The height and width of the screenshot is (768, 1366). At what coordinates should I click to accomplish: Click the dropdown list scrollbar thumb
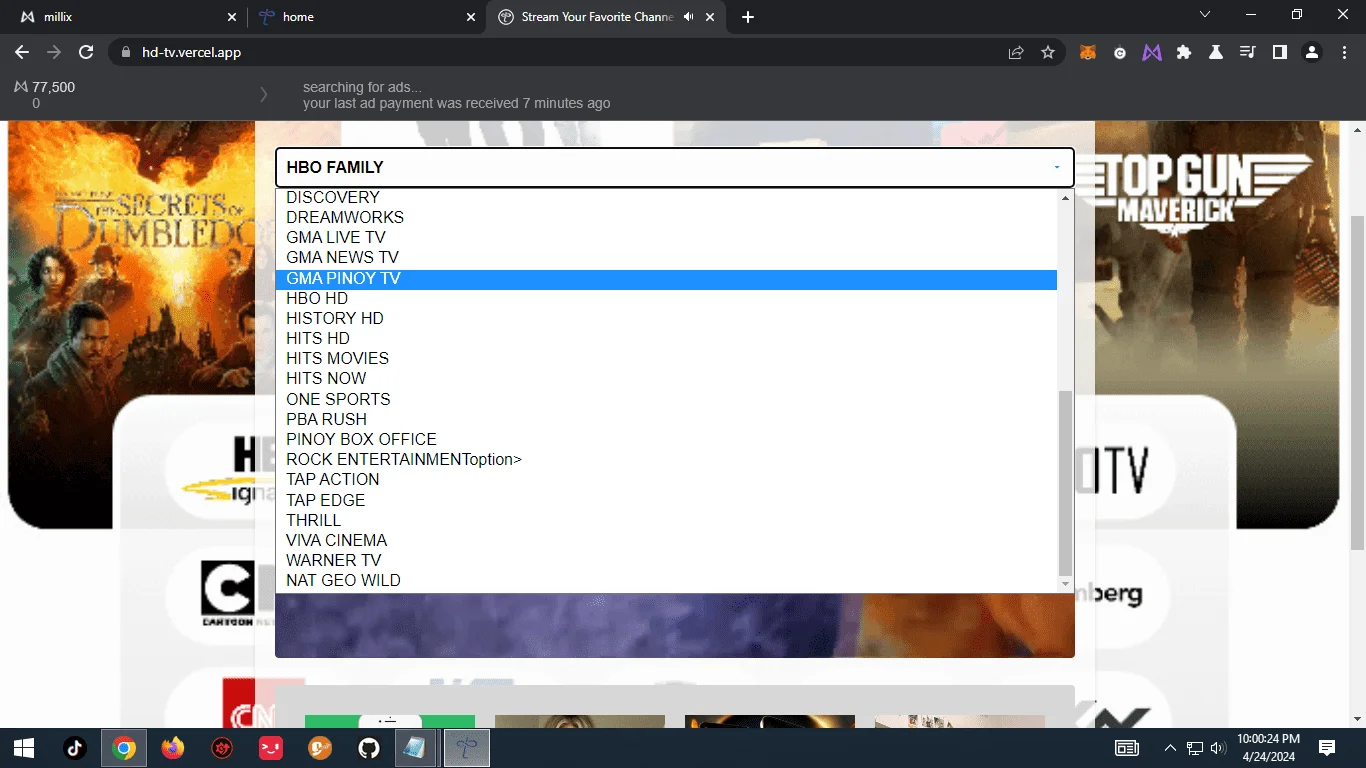[1065, 483]
